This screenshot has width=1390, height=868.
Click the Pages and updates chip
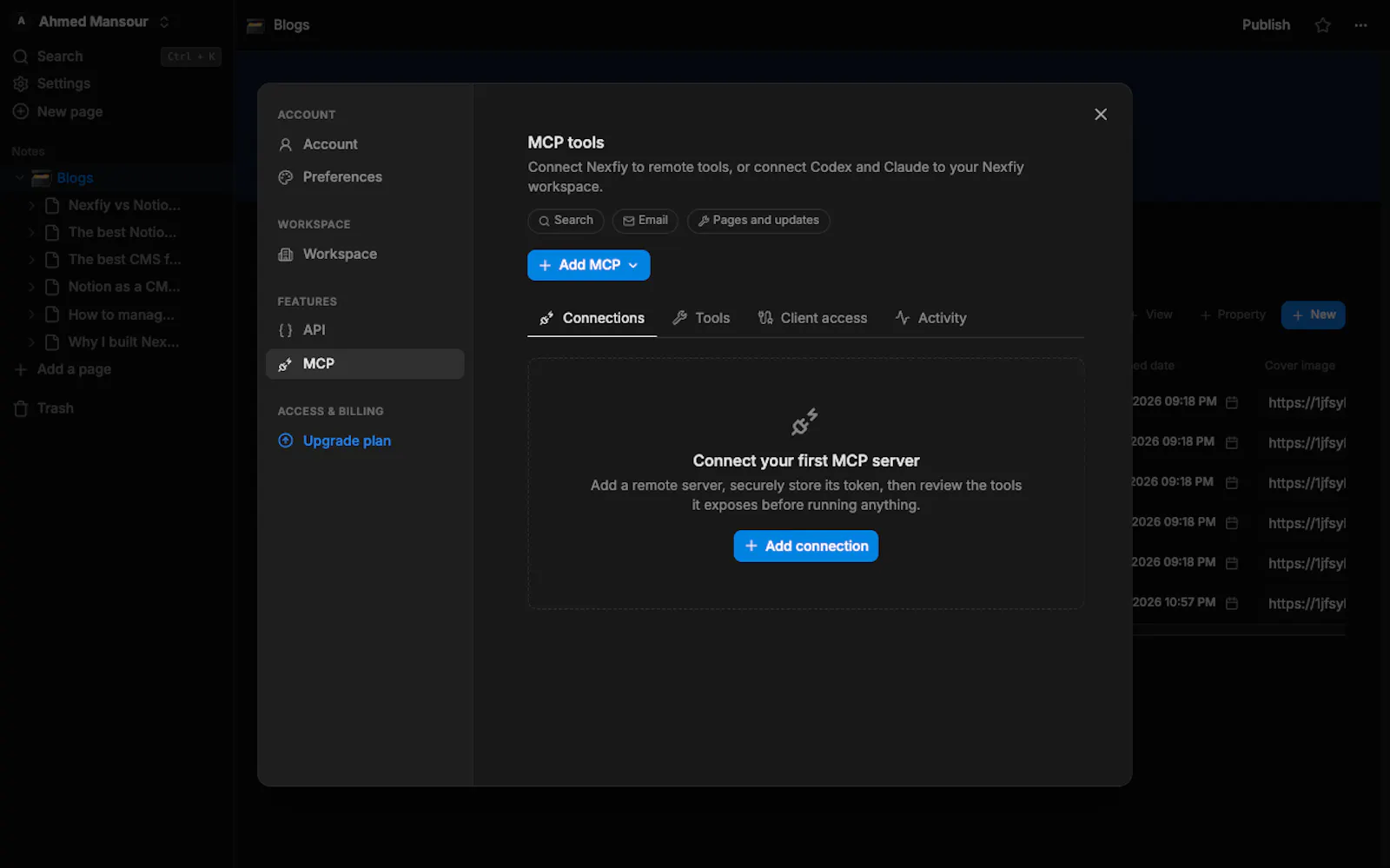click(758, 221)
